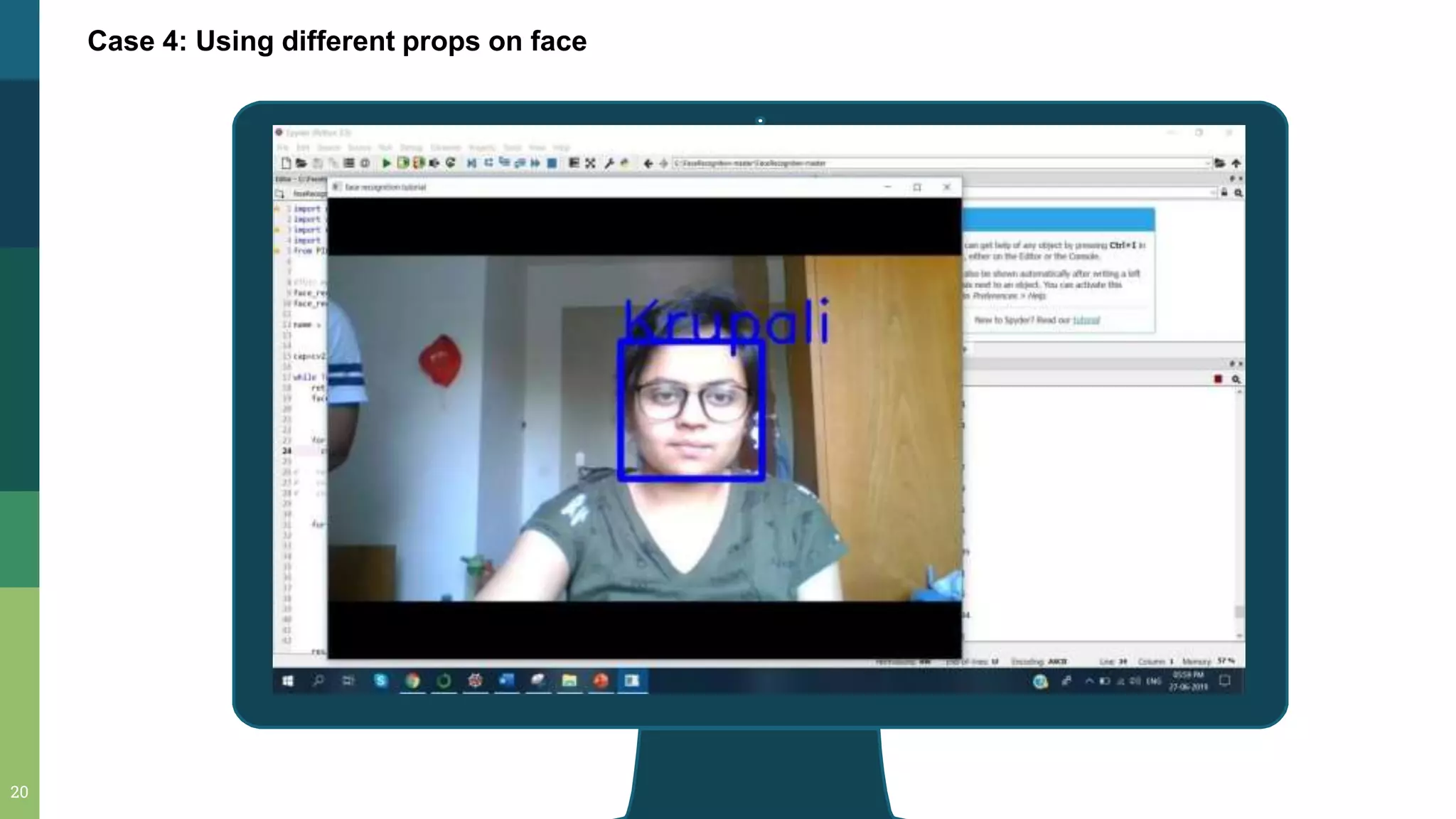The height and width of the screenshot is (819, 1456).
Task: Open the Help pane options magnifier icon
Action: point(1238,193)
